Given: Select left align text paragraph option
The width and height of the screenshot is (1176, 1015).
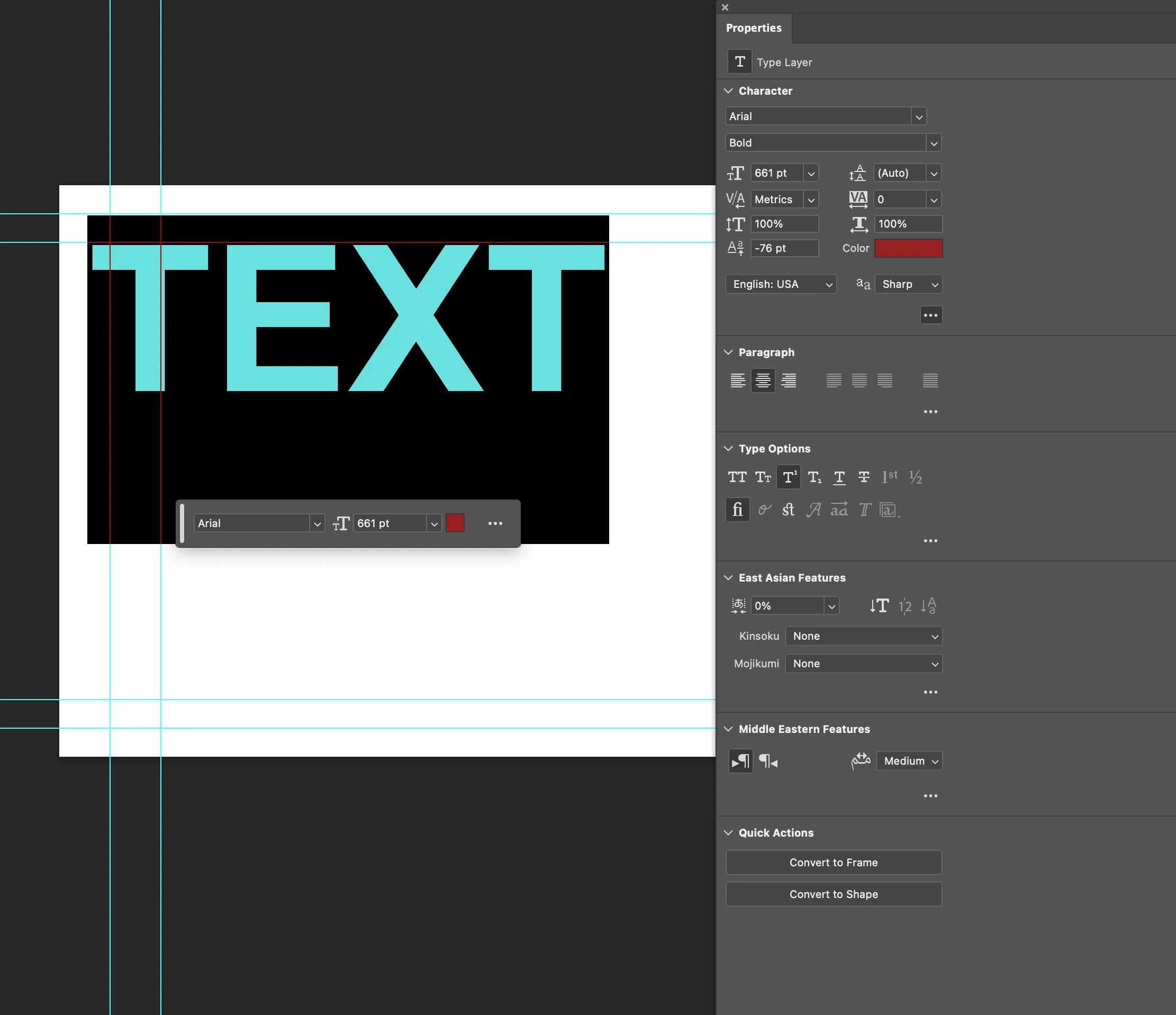Looking at the screenshot, I should [737, 380].
